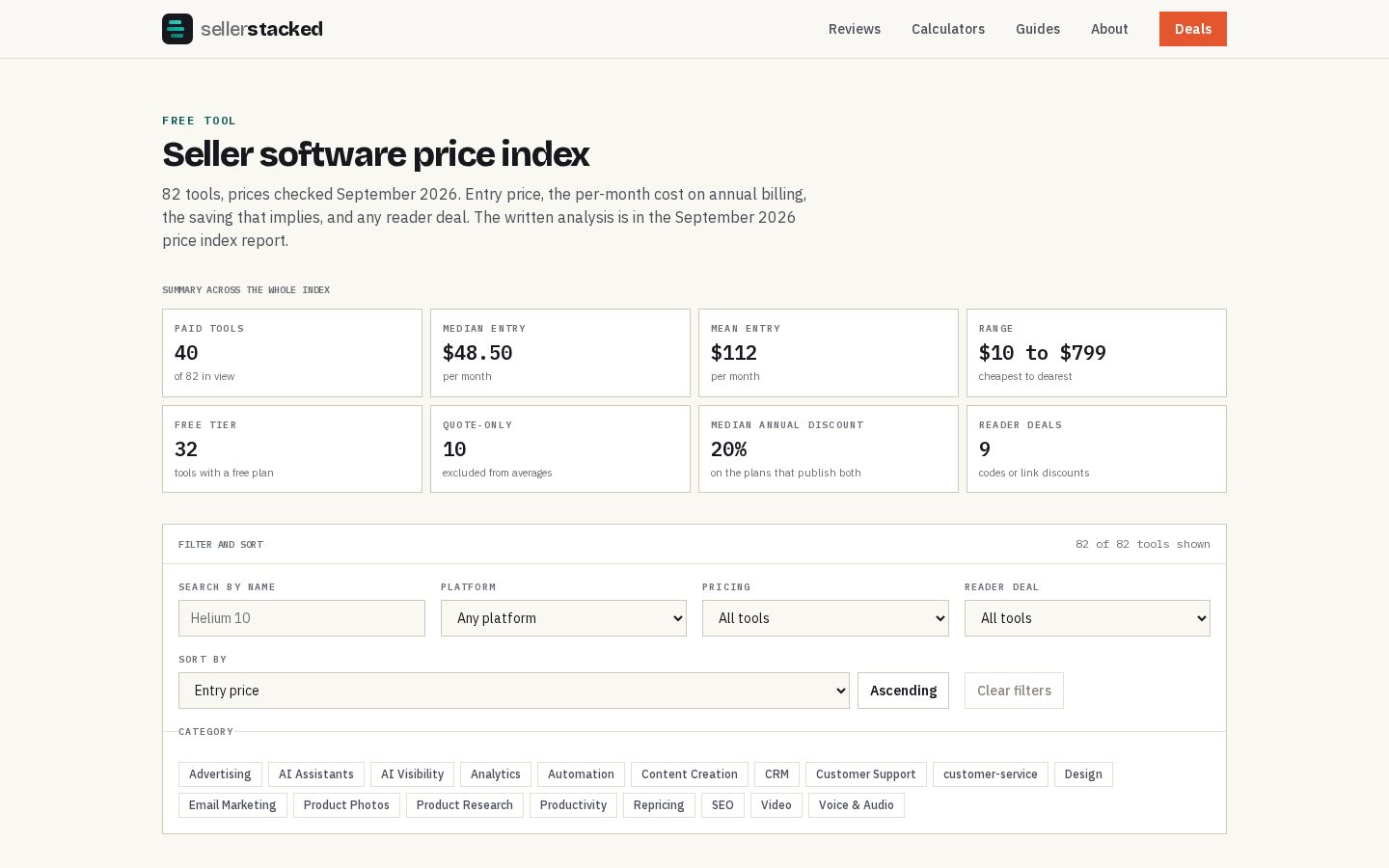Click the sellerstacked logo icon
Viewport: 1389px width, 868px height.
click(177, 29)
